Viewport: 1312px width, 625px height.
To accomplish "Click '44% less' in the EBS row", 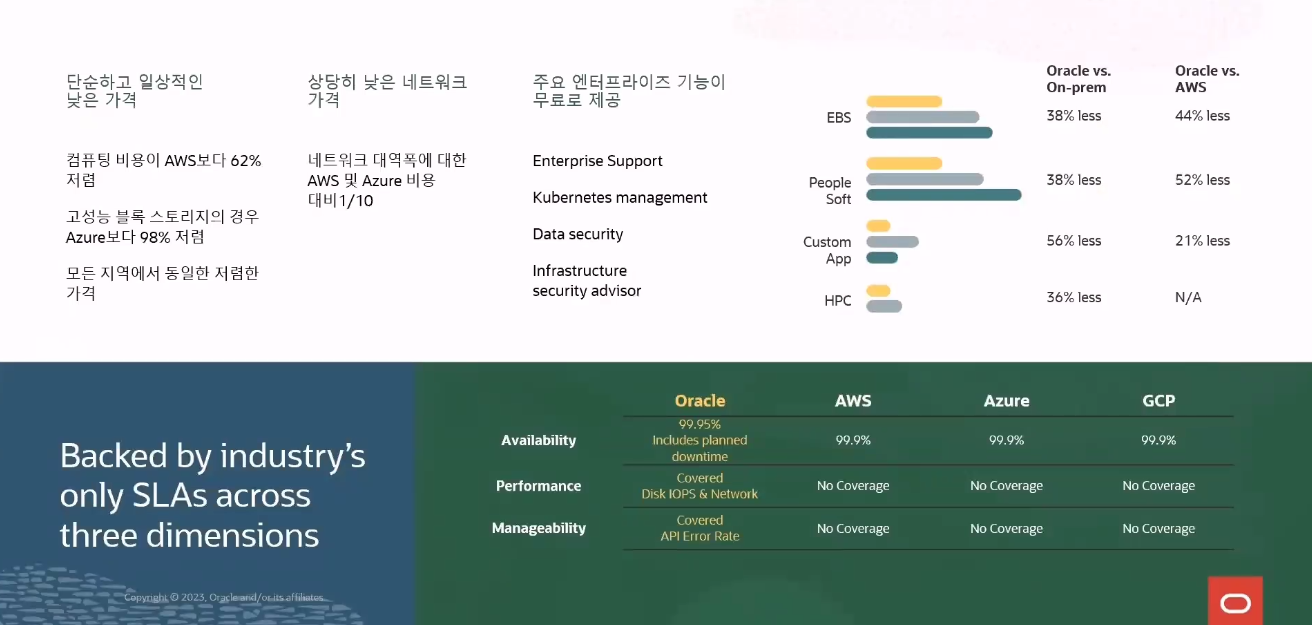I will tap(1203, 116).
